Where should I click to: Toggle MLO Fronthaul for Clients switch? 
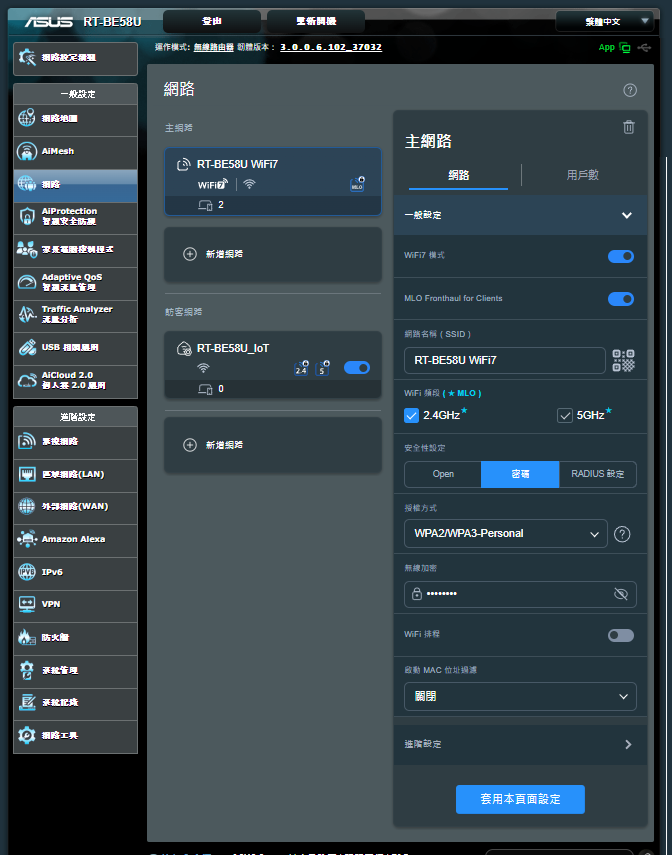coord(621,299)
